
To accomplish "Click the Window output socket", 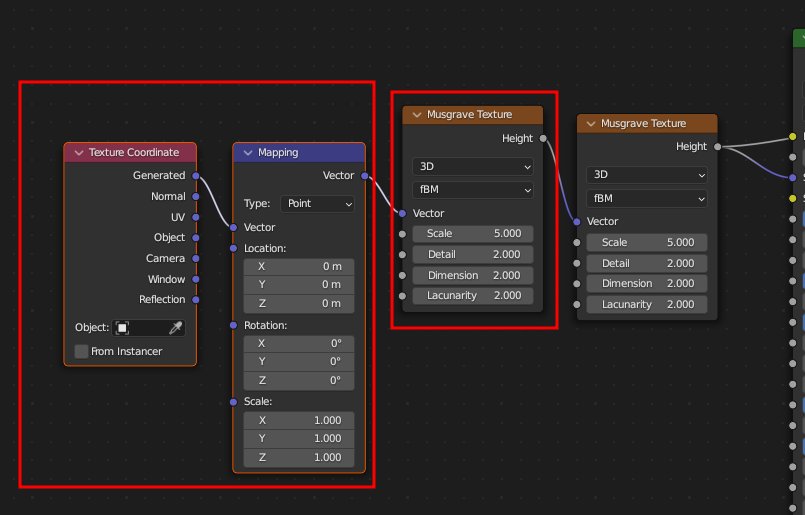I will [196, 279].
